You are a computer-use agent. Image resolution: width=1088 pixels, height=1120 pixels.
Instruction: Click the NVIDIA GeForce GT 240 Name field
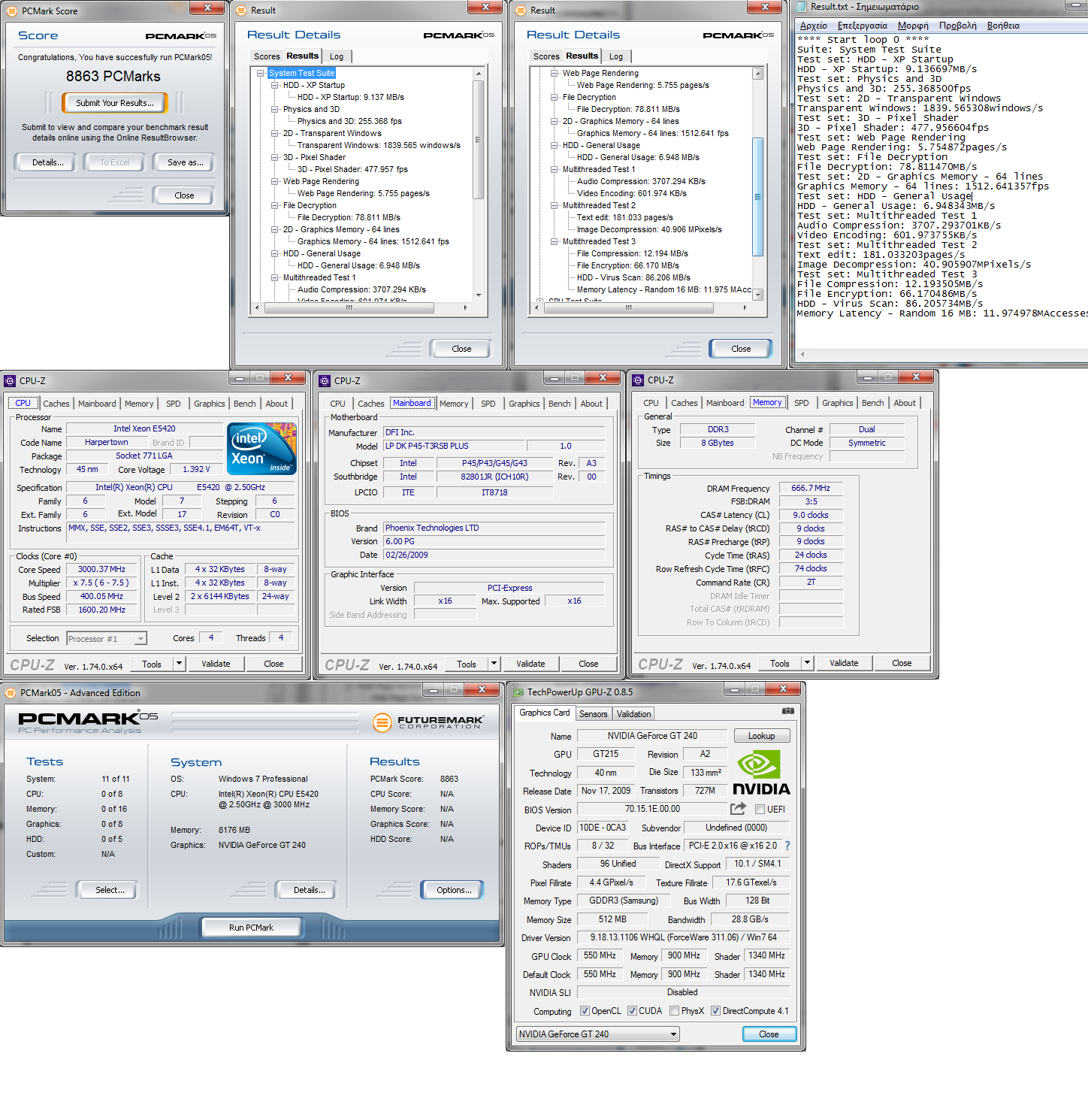[652, 736]
